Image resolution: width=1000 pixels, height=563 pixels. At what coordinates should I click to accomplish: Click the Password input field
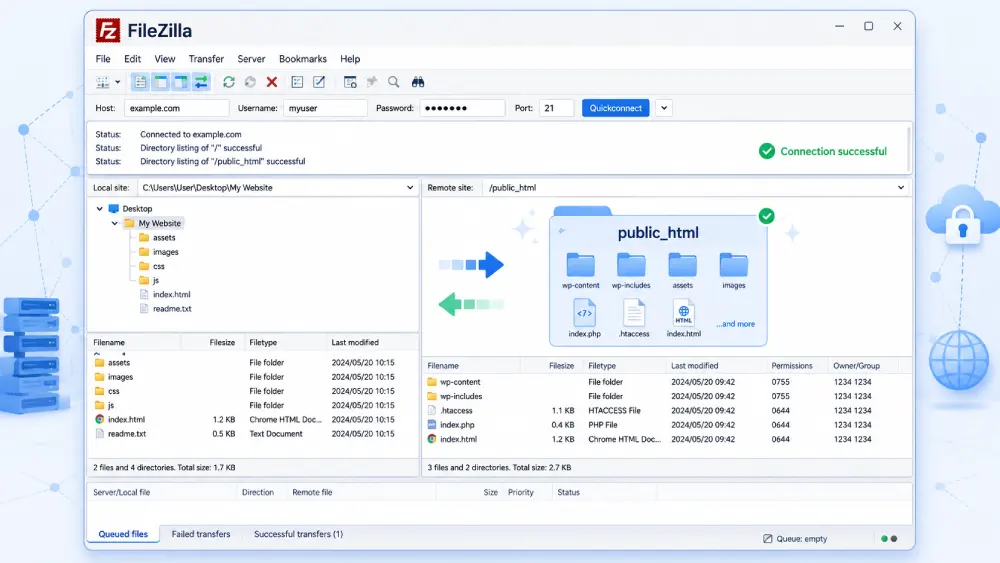click(462, 108)
